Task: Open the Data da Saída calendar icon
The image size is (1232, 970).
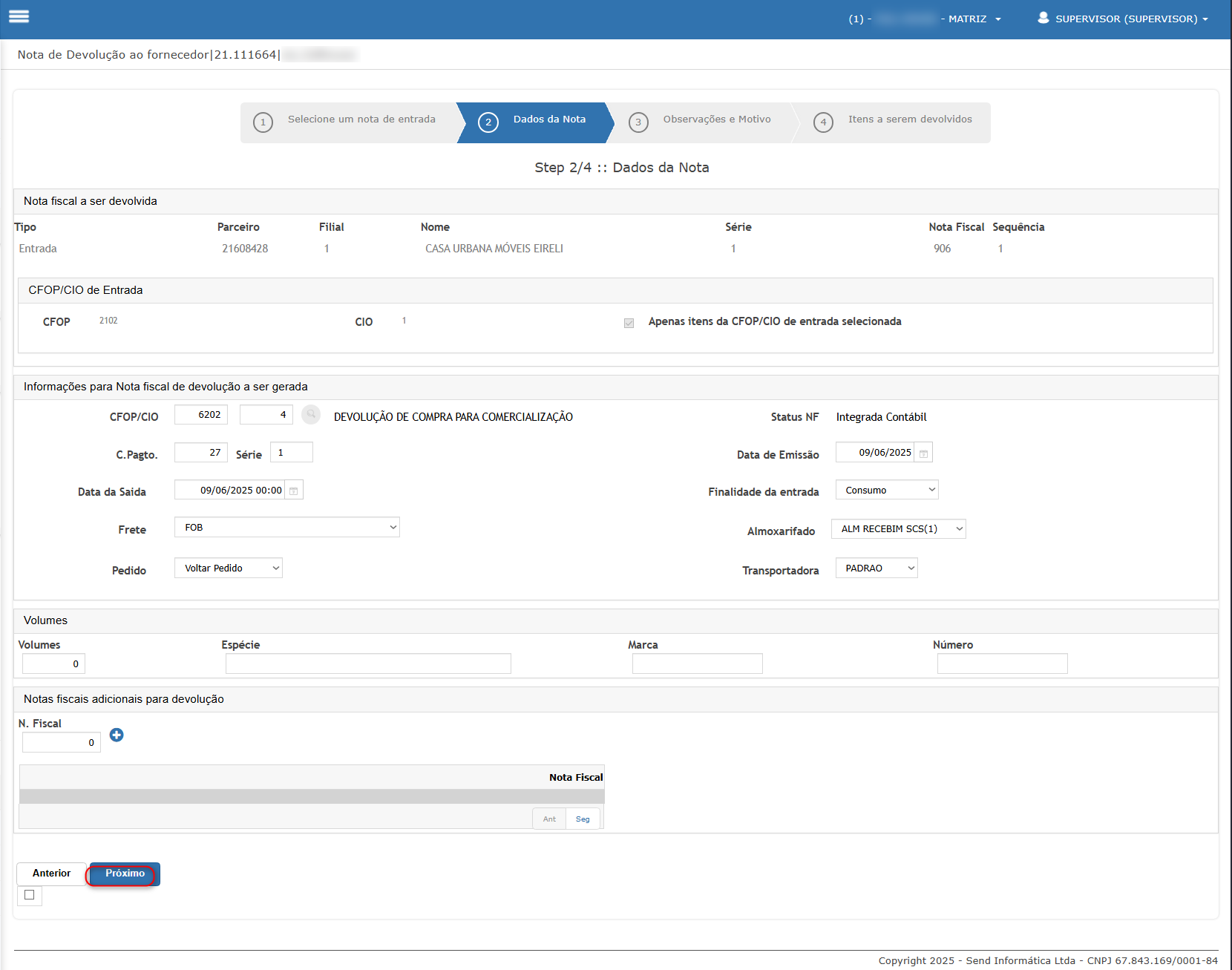Action: tap(294, 491)
